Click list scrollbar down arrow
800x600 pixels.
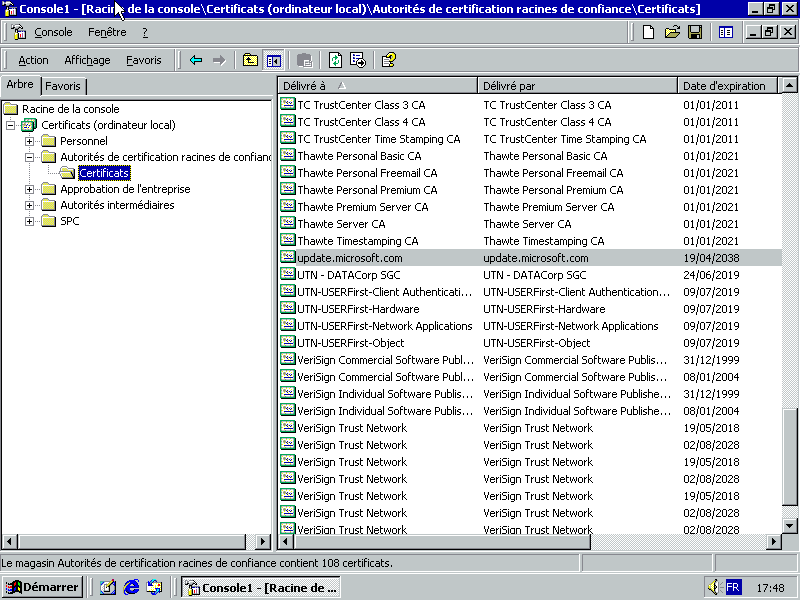pos(789,526)
